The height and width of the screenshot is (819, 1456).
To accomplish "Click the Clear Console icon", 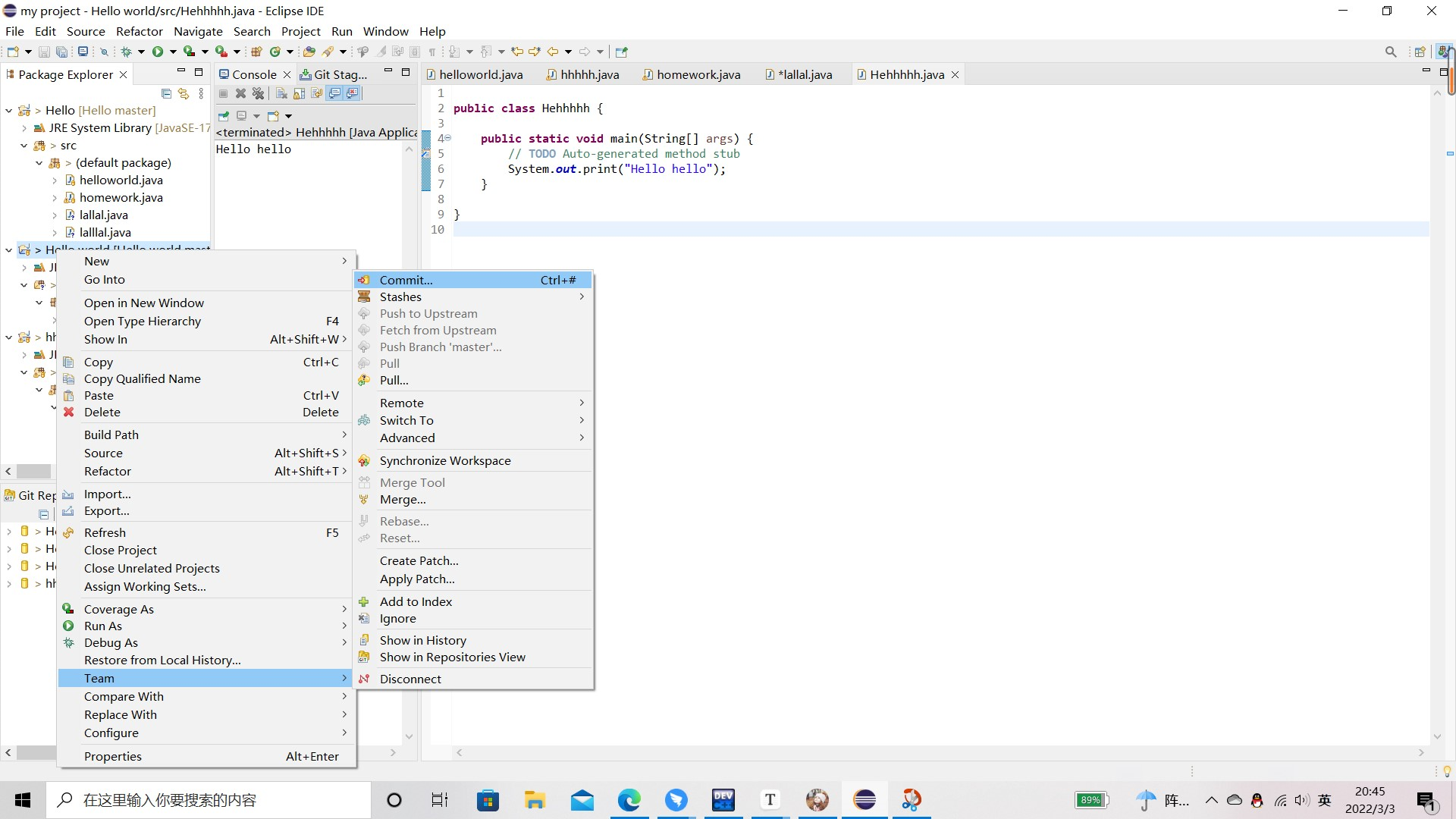I will point(281,93).
